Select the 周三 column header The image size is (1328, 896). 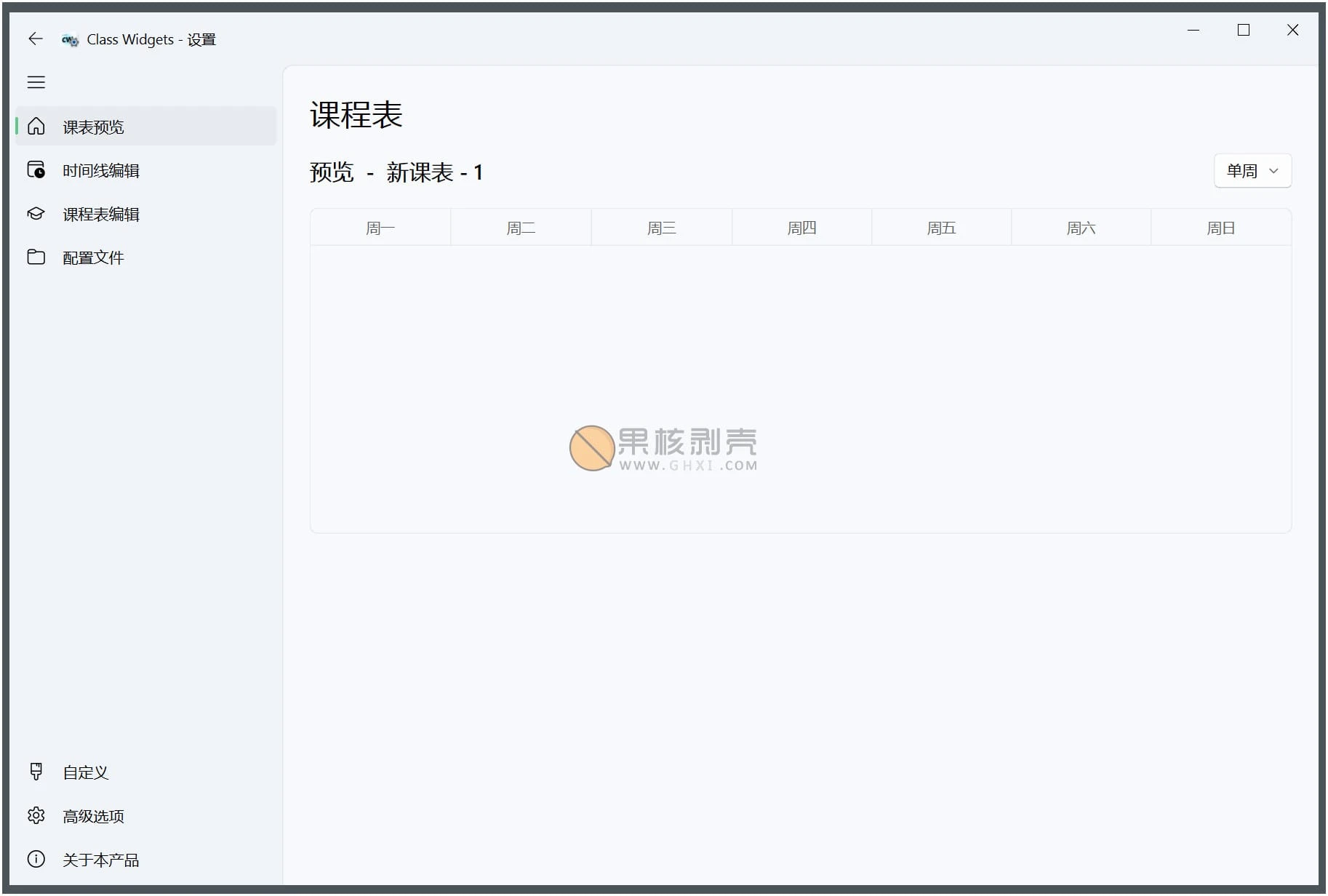coord(661,228)
